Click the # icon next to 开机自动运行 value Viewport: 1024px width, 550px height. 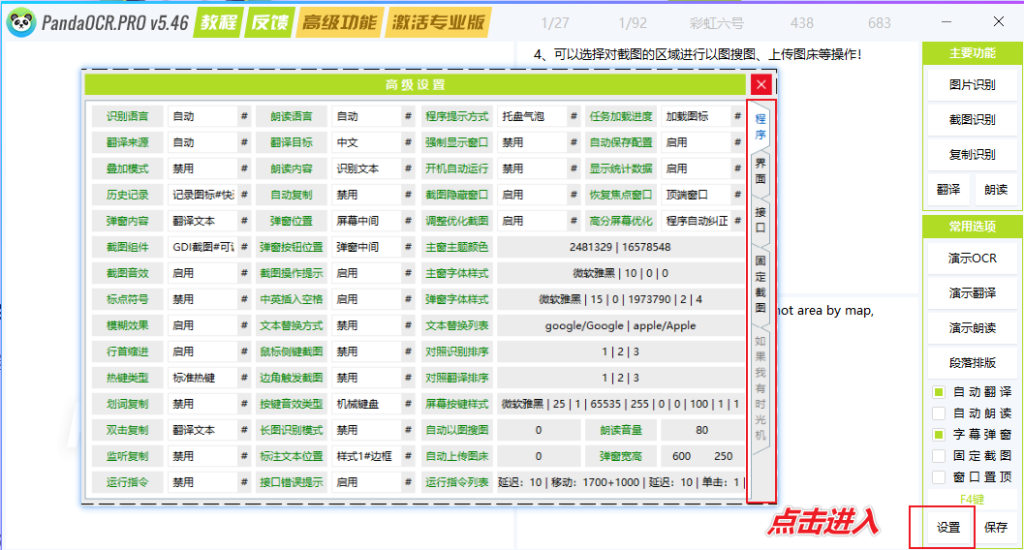click(x=574, y=169)
